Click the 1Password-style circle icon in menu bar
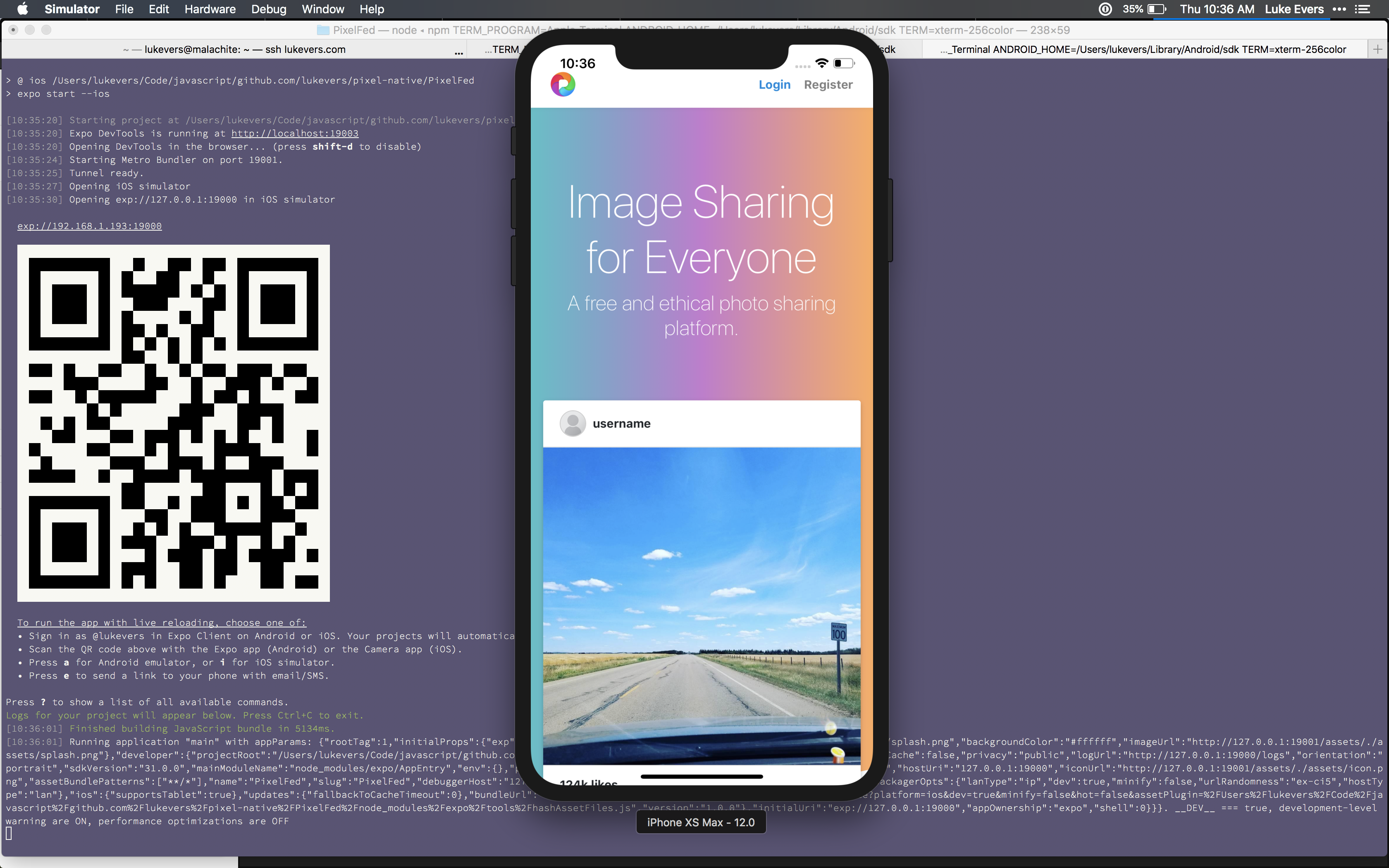Image resolution: width=1389 pixels, height=868 pixels. pyautogui.click(x=1105, y=9)
